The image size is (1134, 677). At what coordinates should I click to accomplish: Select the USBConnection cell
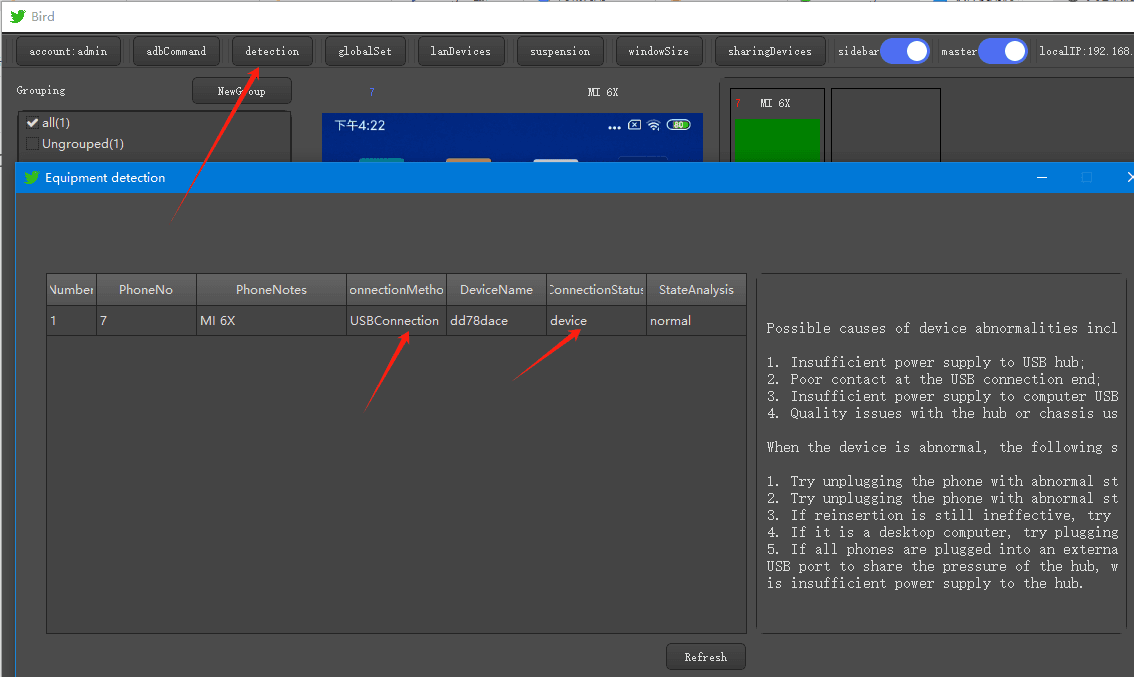(x=396, y=320)
